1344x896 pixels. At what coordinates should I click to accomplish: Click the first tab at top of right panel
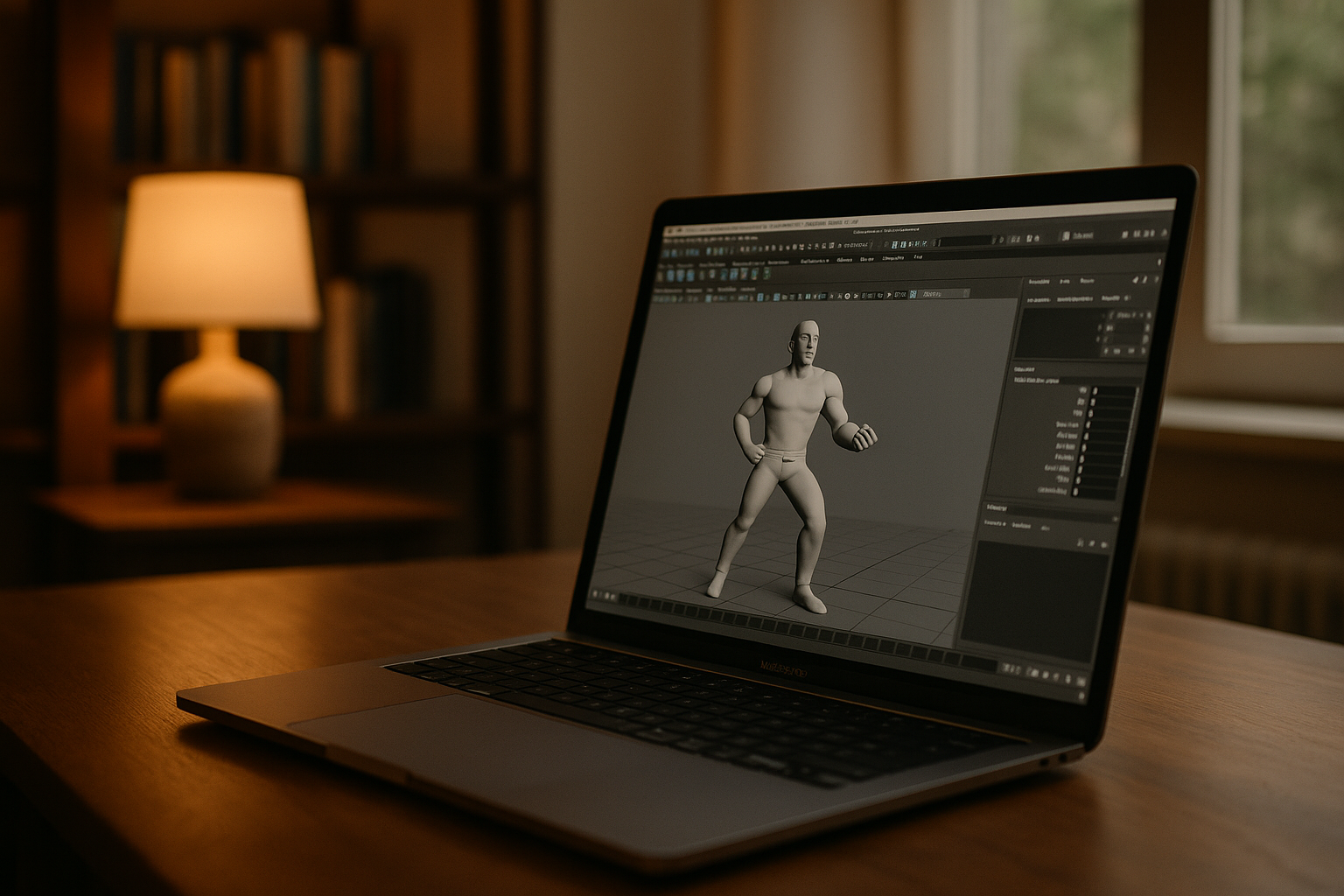tap(1039, 282)
